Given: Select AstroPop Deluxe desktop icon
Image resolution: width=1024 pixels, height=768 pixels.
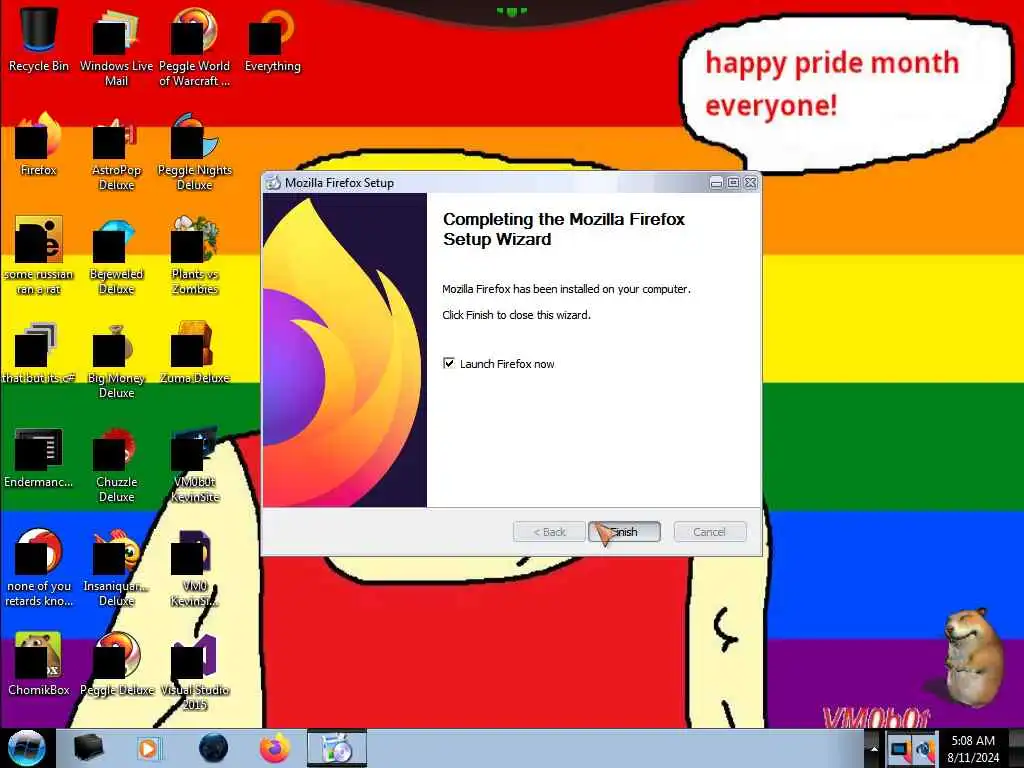Looking at the screenshot, I should [116, 152].
